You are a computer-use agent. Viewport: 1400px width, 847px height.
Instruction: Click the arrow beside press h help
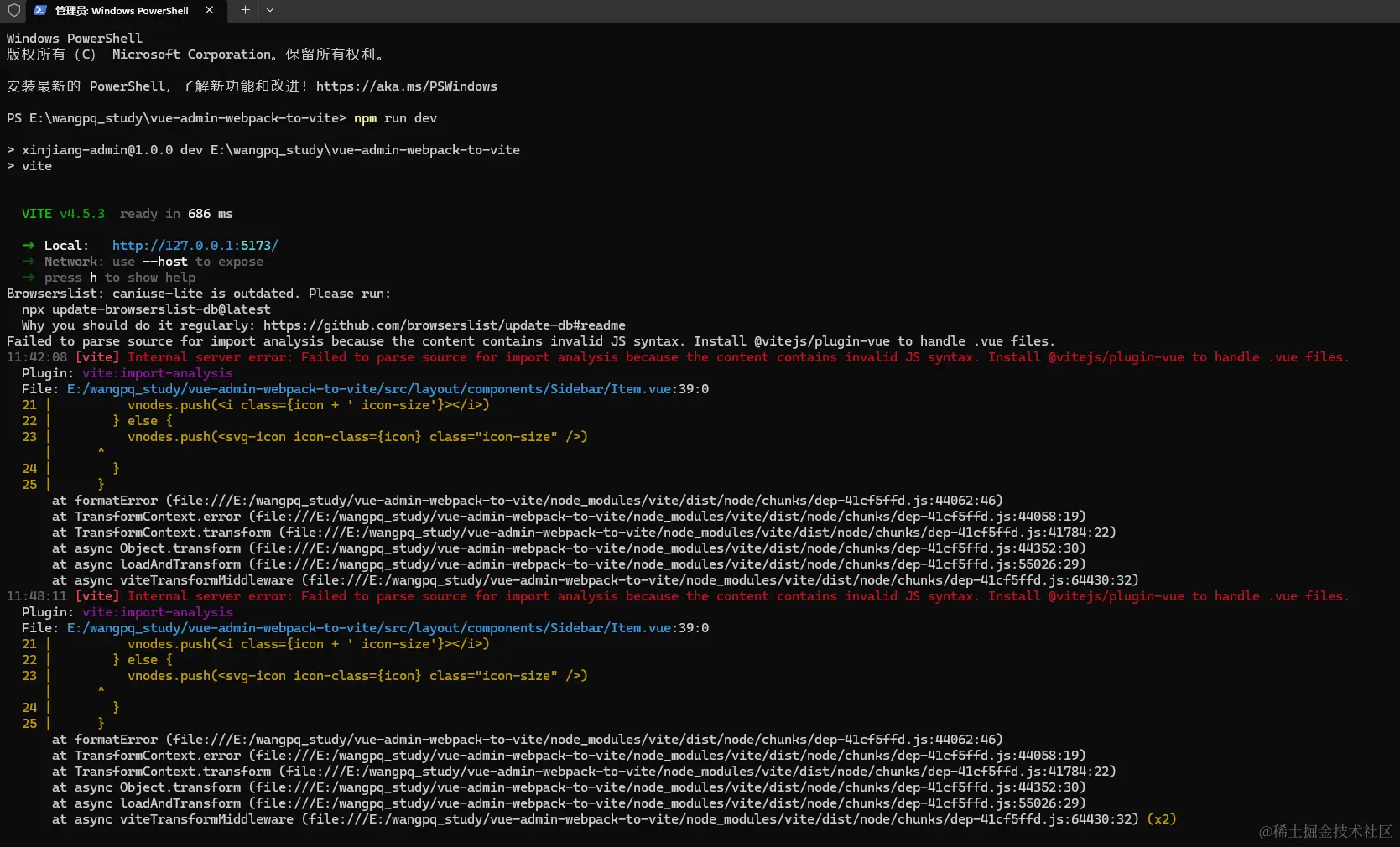tap(29, 278)
